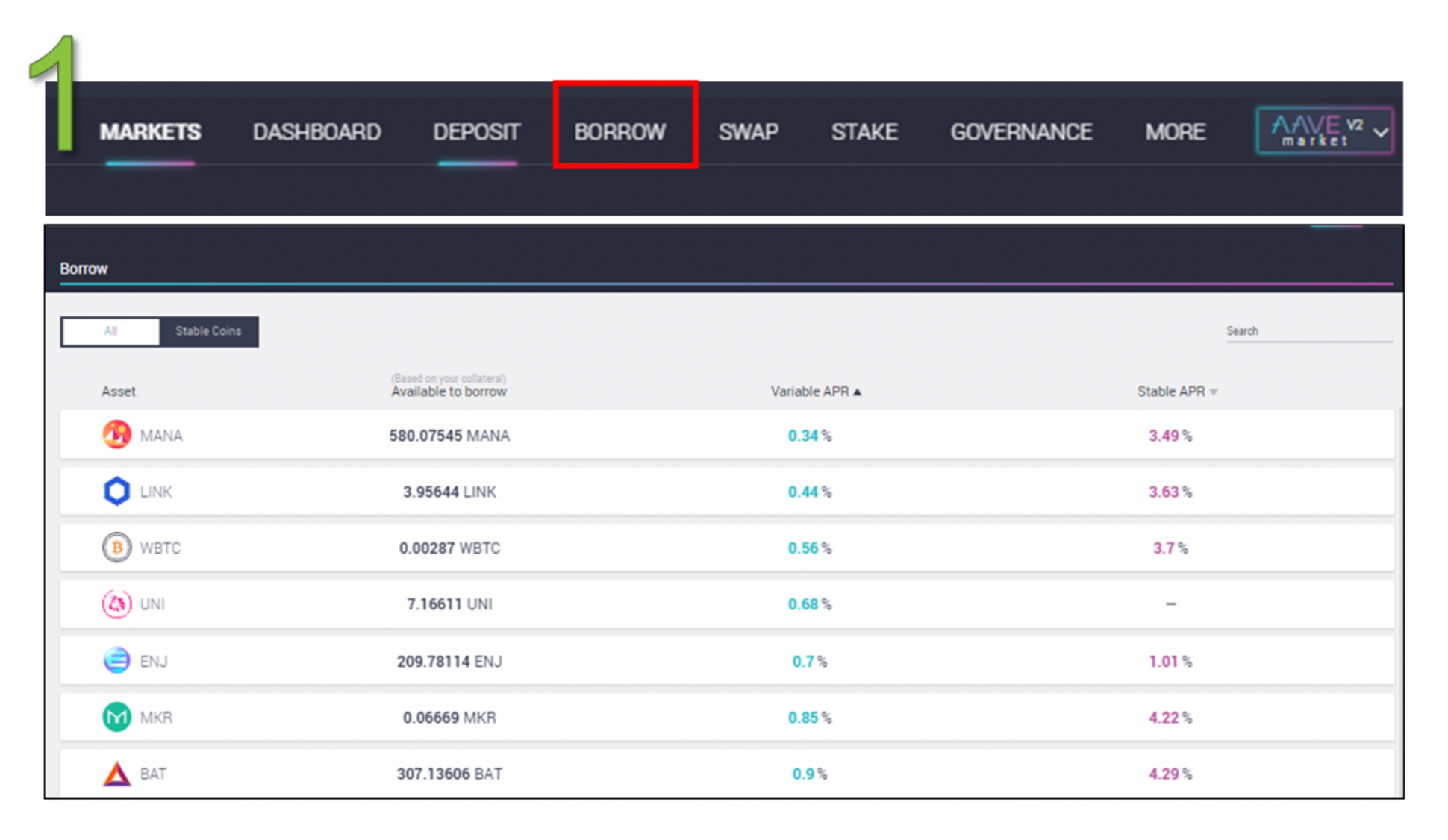Navigate to the STAKE section
This screenshot has width=1448, height=840.
click(x=864, y=131)
